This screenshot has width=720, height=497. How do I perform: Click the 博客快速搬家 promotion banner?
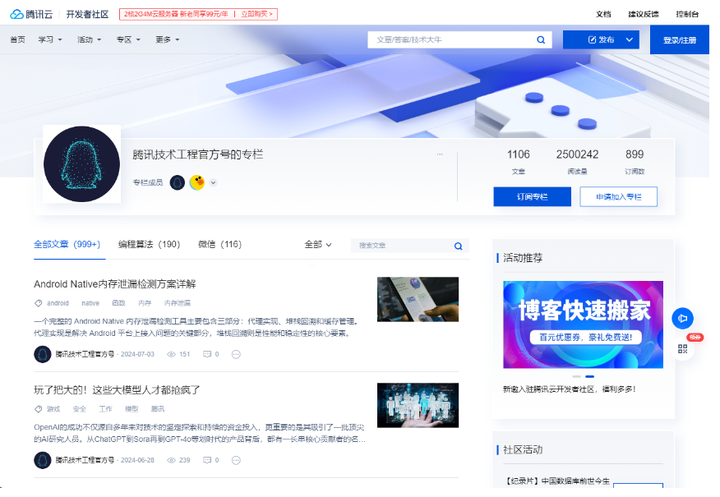(x=583, y=325)
